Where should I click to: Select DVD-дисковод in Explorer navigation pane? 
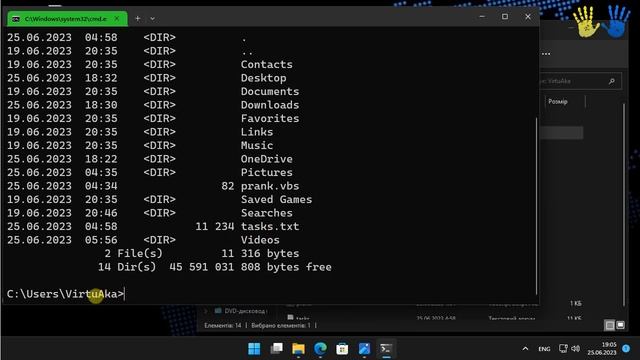pyautogui.click(x=241, y=311)
